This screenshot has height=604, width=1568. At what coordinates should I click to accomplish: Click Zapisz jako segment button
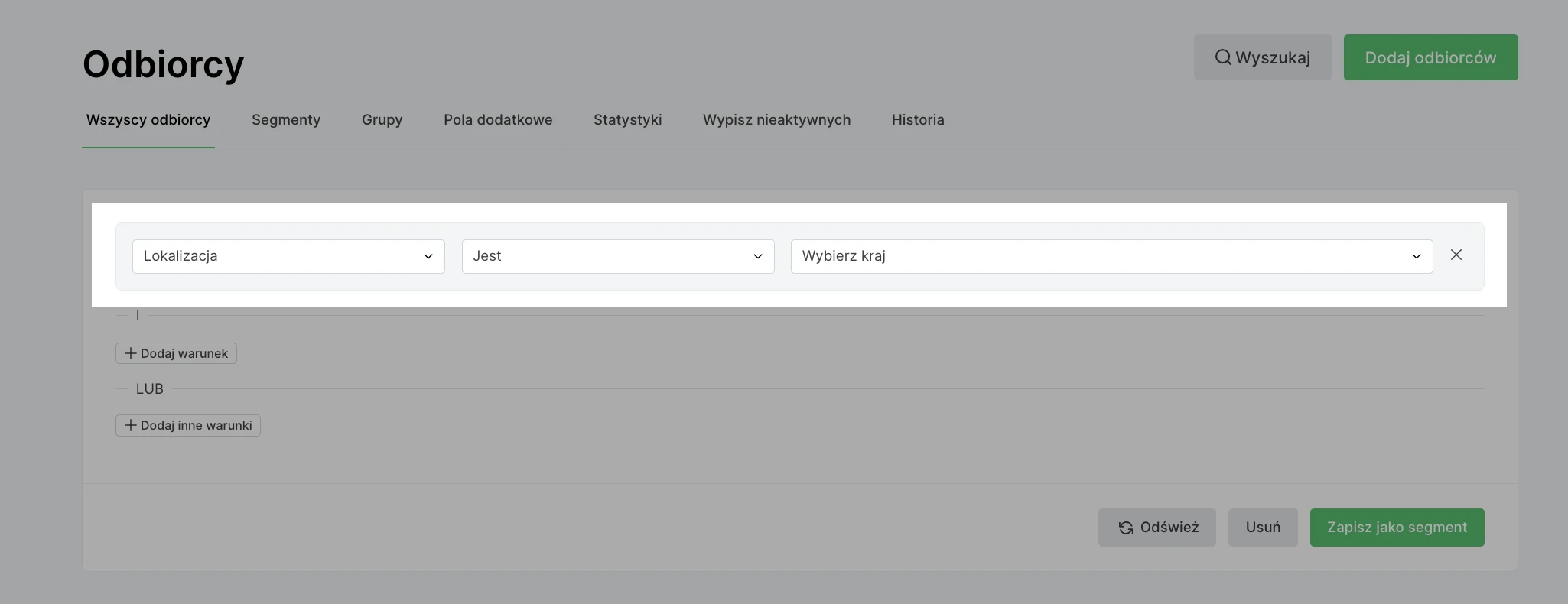[x=1397, y=528]
